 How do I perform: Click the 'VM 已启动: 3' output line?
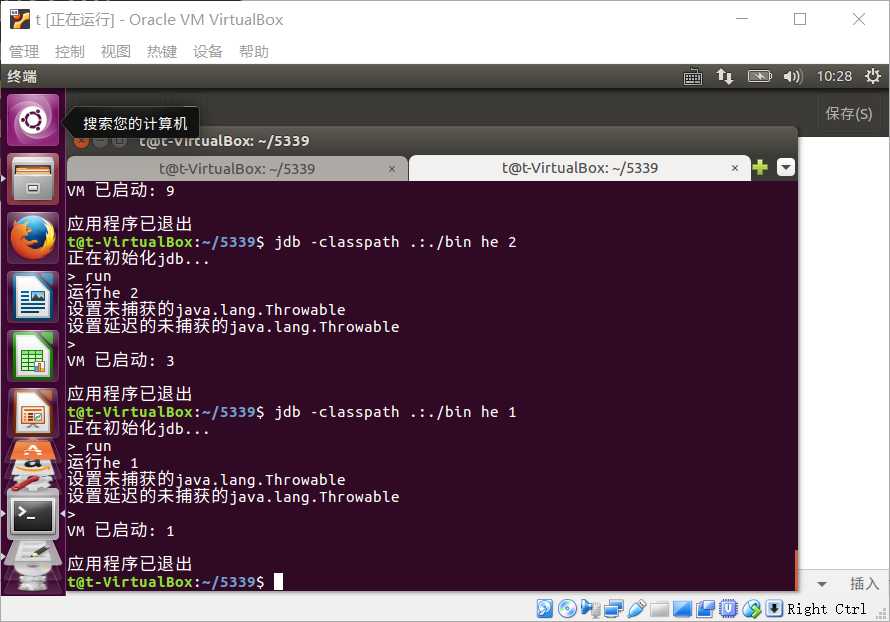(x=121, y=361)
